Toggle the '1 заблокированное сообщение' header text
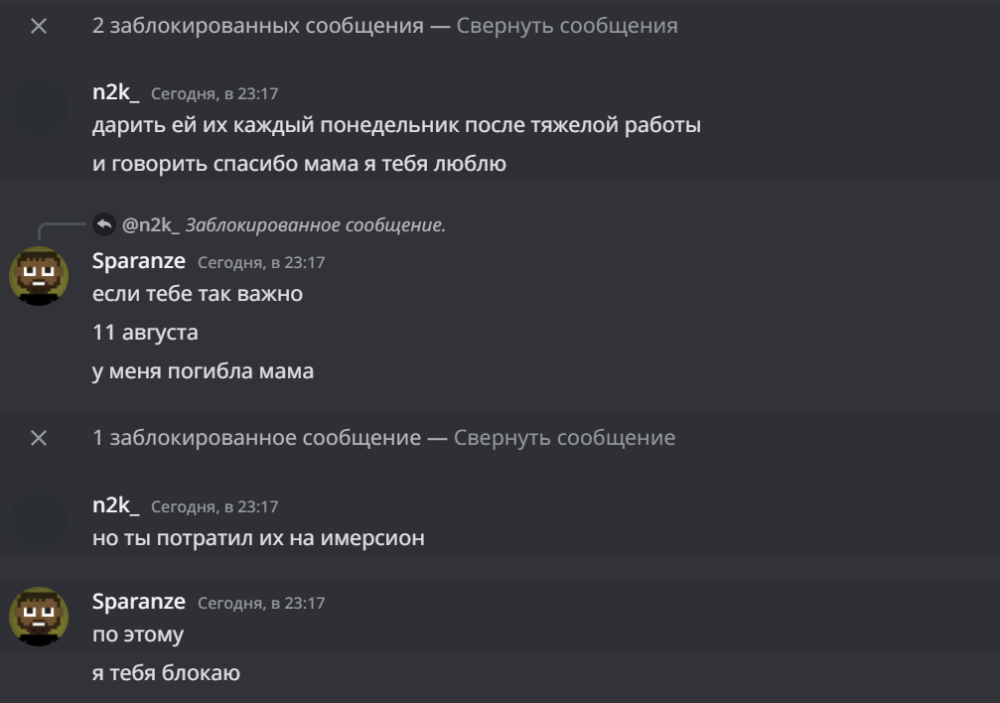This screenshot has width=1000, height=703. click(256, 438)
